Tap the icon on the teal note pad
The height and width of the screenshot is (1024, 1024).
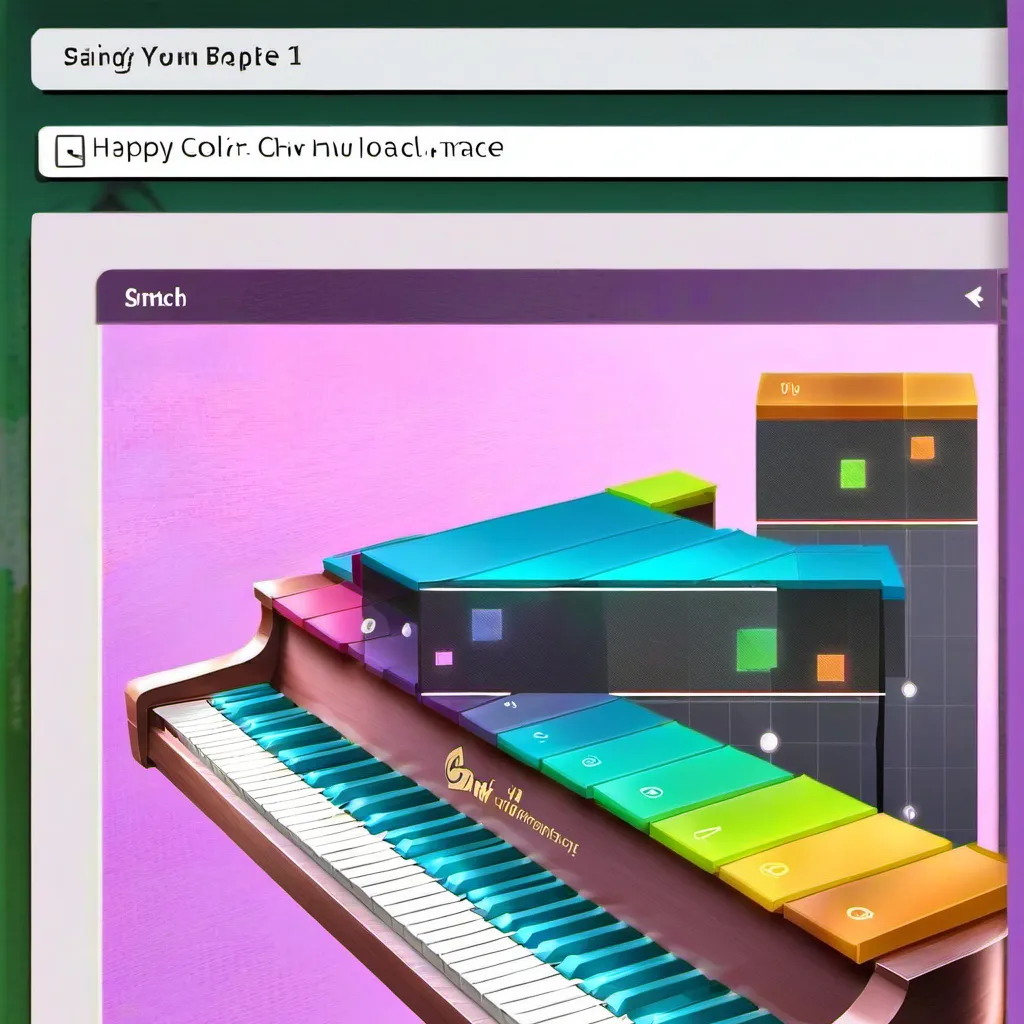[x=540, y=734]
